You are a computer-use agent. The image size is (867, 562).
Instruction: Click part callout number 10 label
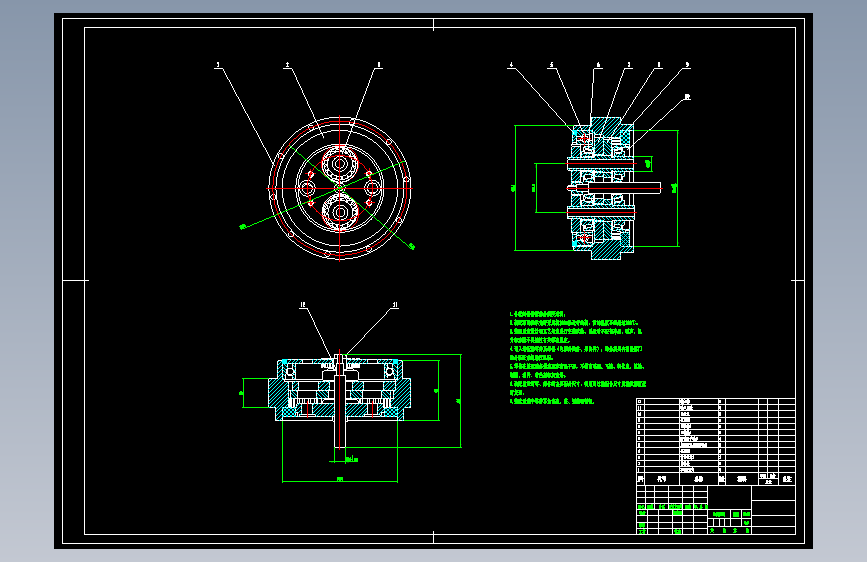click(687, 97)
